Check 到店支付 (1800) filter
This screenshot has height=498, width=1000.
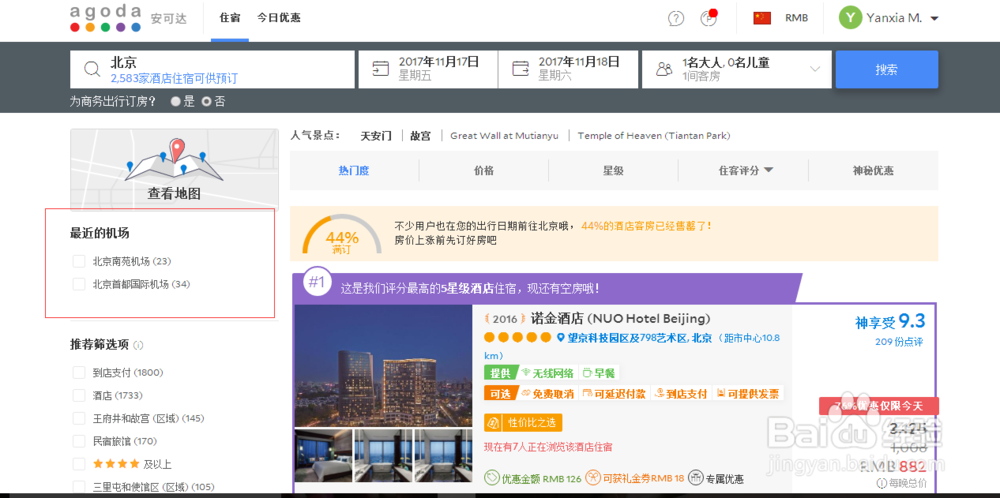[x=79, y=372]
